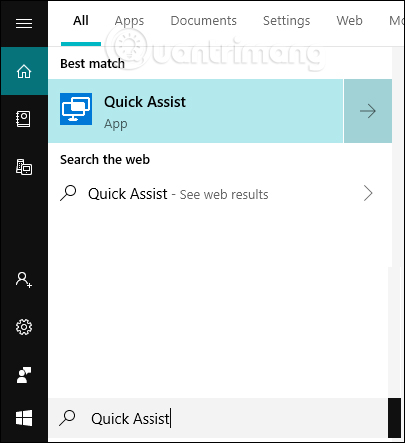Click the add account person icon

(24, 280)
